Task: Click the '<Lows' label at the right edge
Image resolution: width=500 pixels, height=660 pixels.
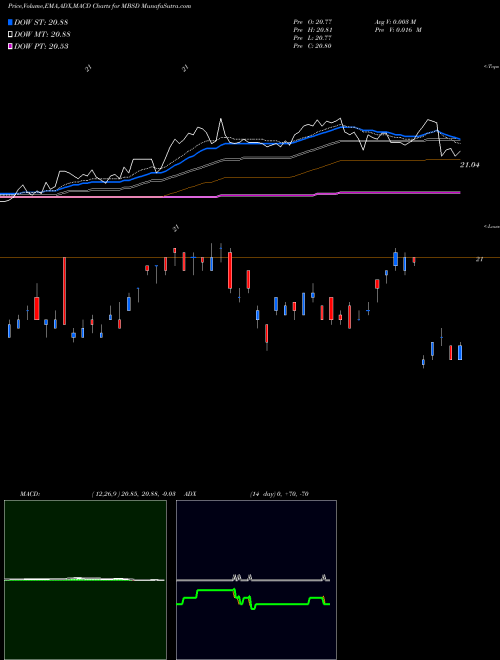Action: [x=492, y=226]
